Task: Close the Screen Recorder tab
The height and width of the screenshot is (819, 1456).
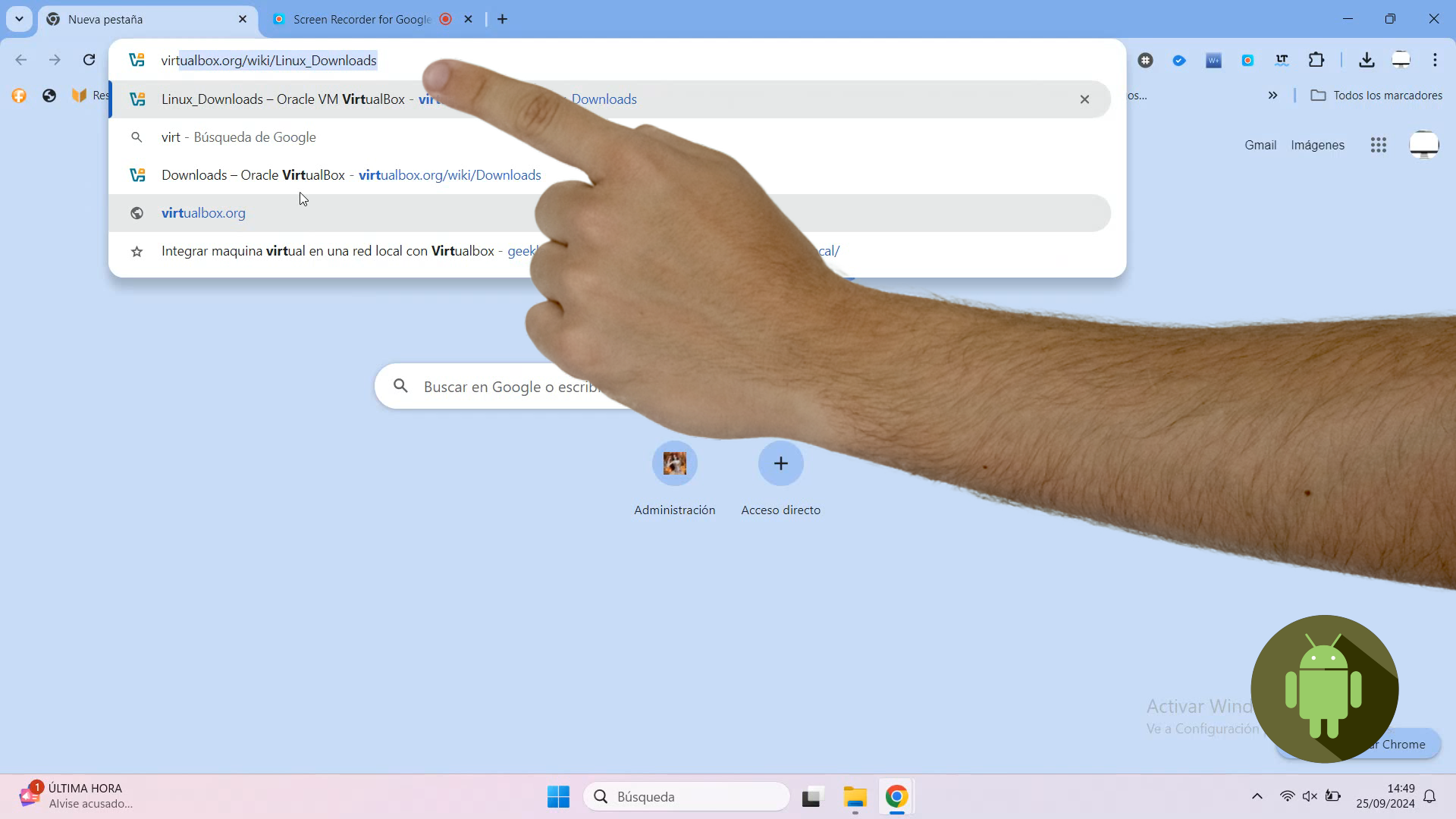Action: pos(469,19)
